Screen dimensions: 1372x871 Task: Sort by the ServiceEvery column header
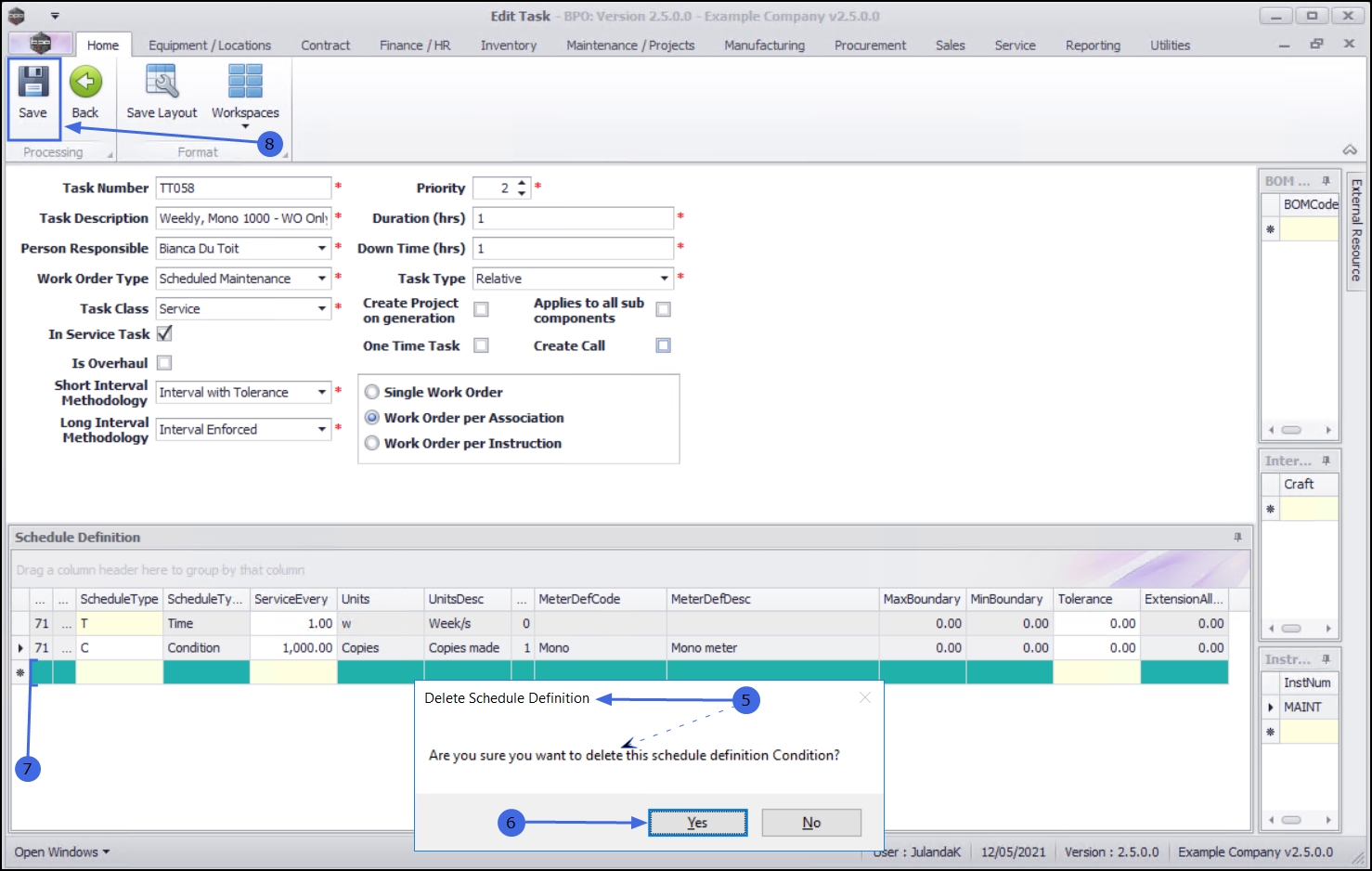coord(292,599)
